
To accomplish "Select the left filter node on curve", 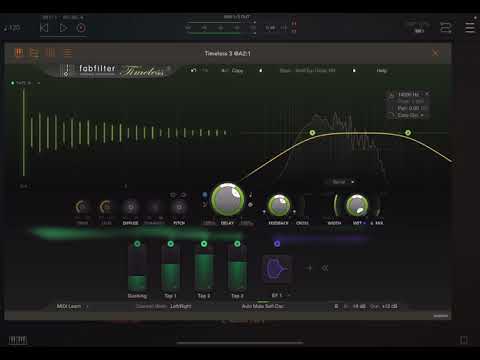I will [312, 133].
